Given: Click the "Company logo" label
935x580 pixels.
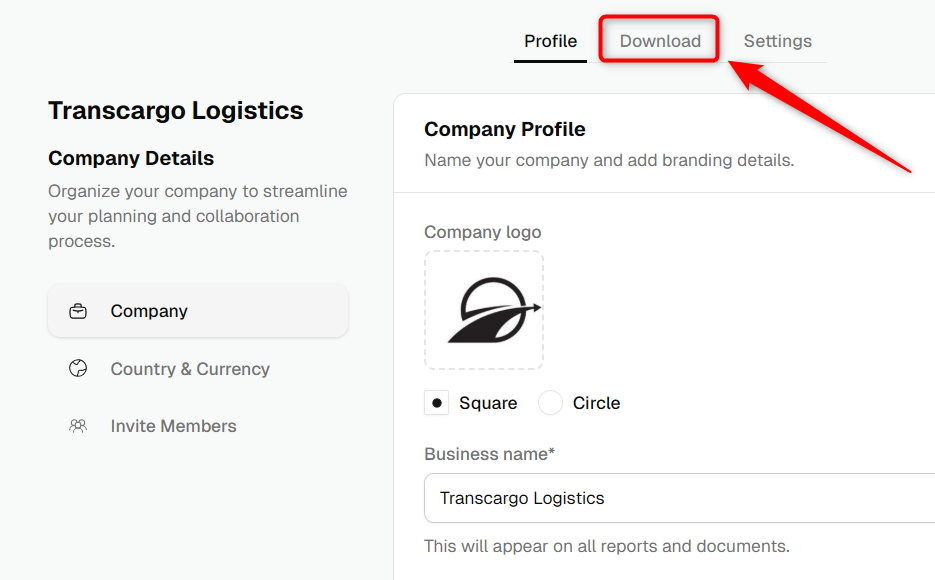Looking at the screenshot, I should [482, 232].
